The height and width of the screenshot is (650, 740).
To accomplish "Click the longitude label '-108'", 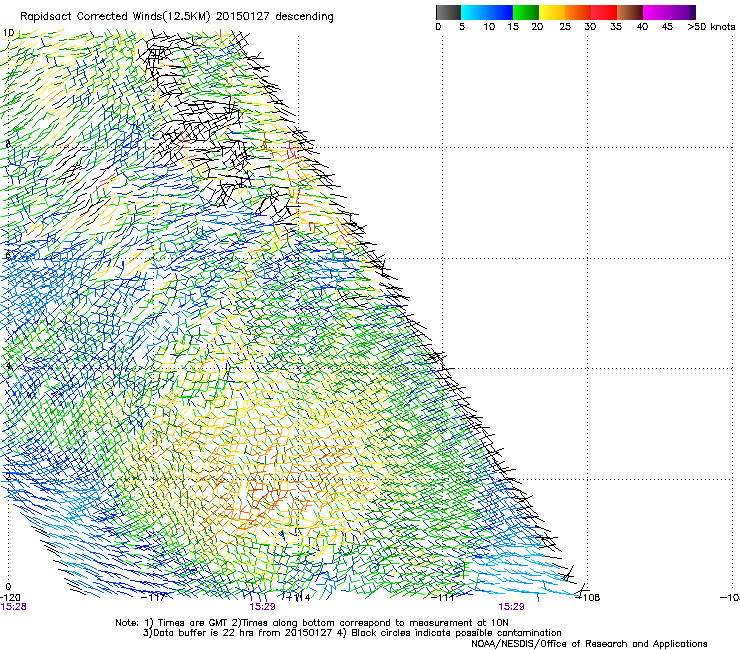I will 588,598.
